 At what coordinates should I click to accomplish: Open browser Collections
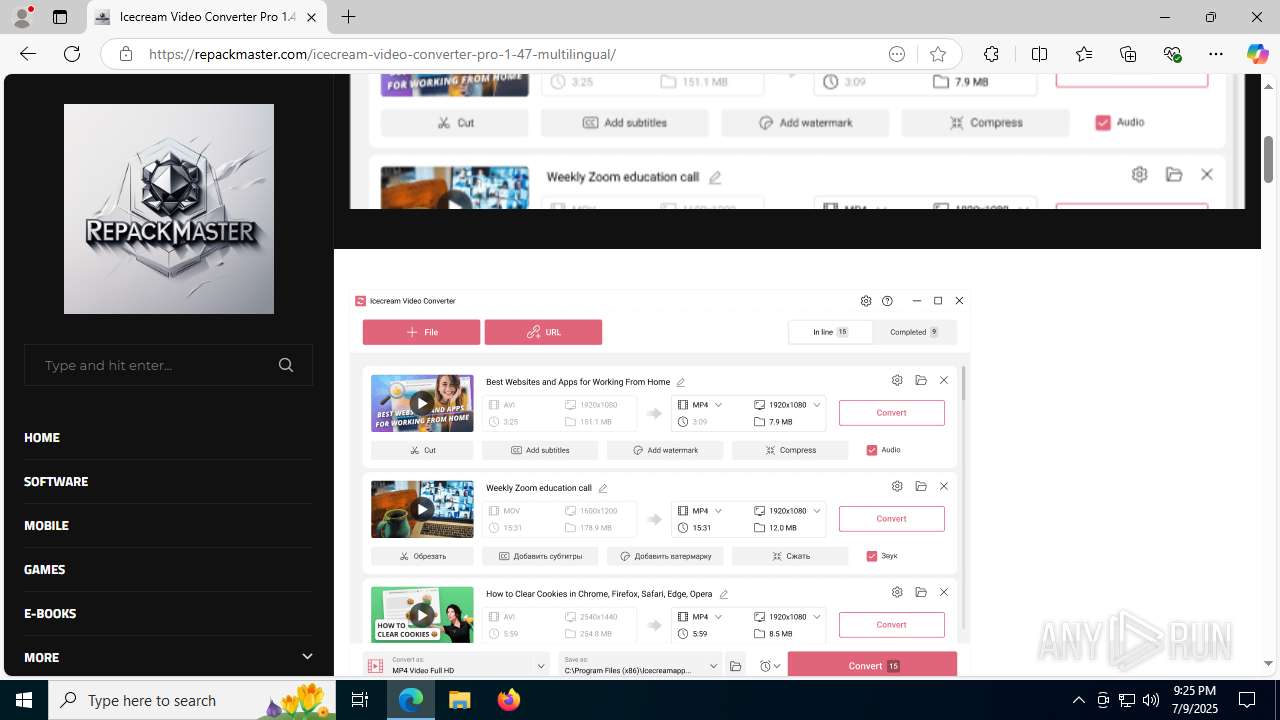[1128, 54]
